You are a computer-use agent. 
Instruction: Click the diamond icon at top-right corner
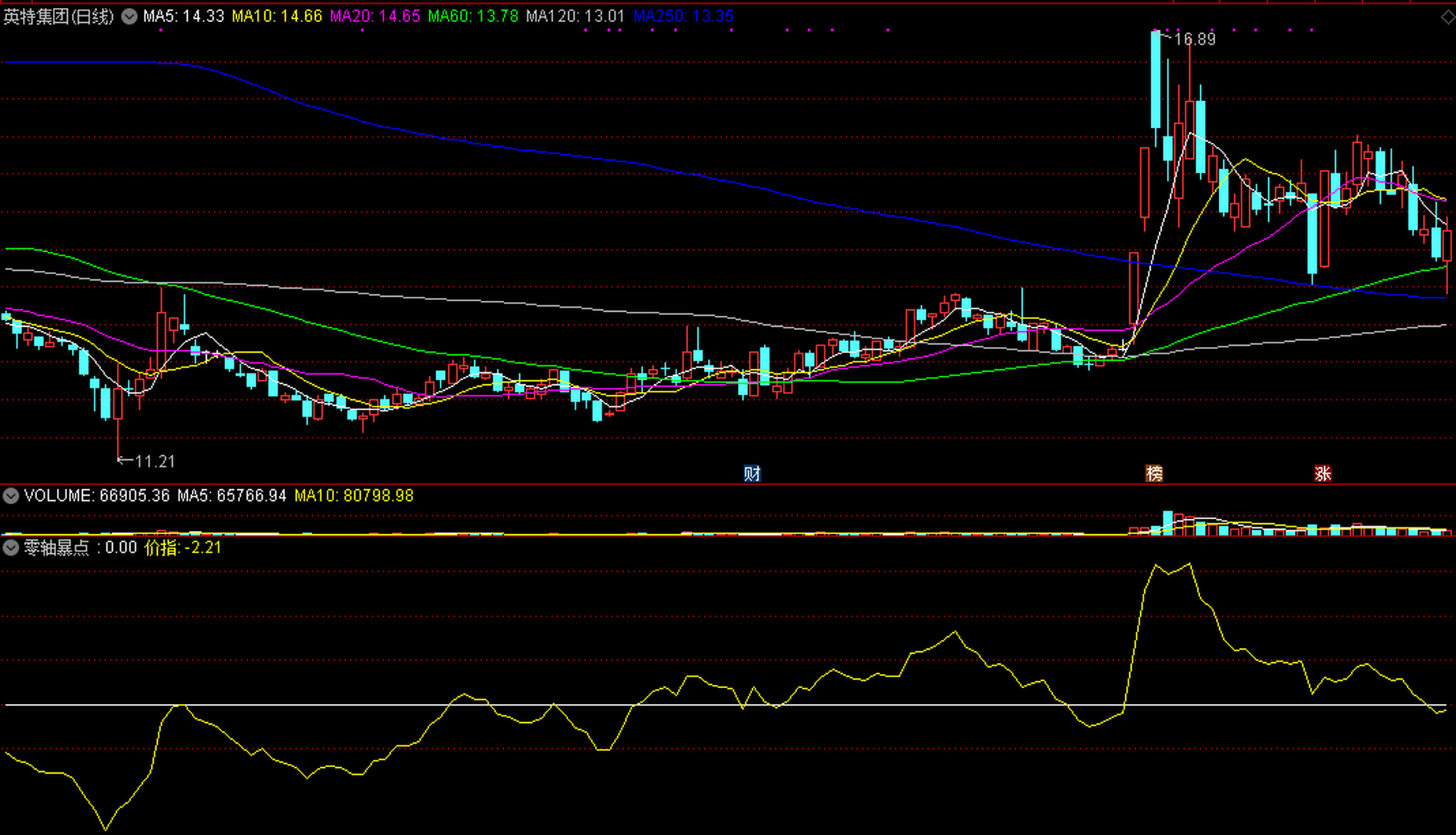1448,18
